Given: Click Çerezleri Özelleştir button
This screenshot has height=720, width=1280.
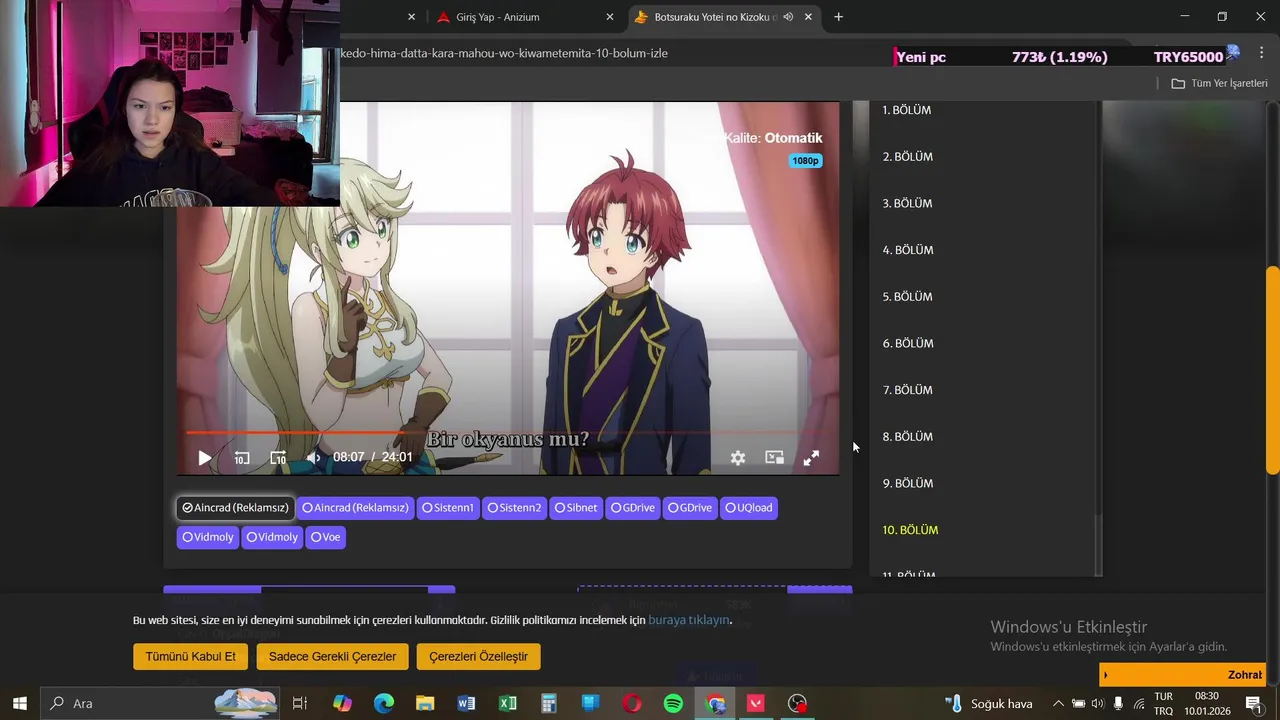Looking at the screenshot, I should [478, 657].
